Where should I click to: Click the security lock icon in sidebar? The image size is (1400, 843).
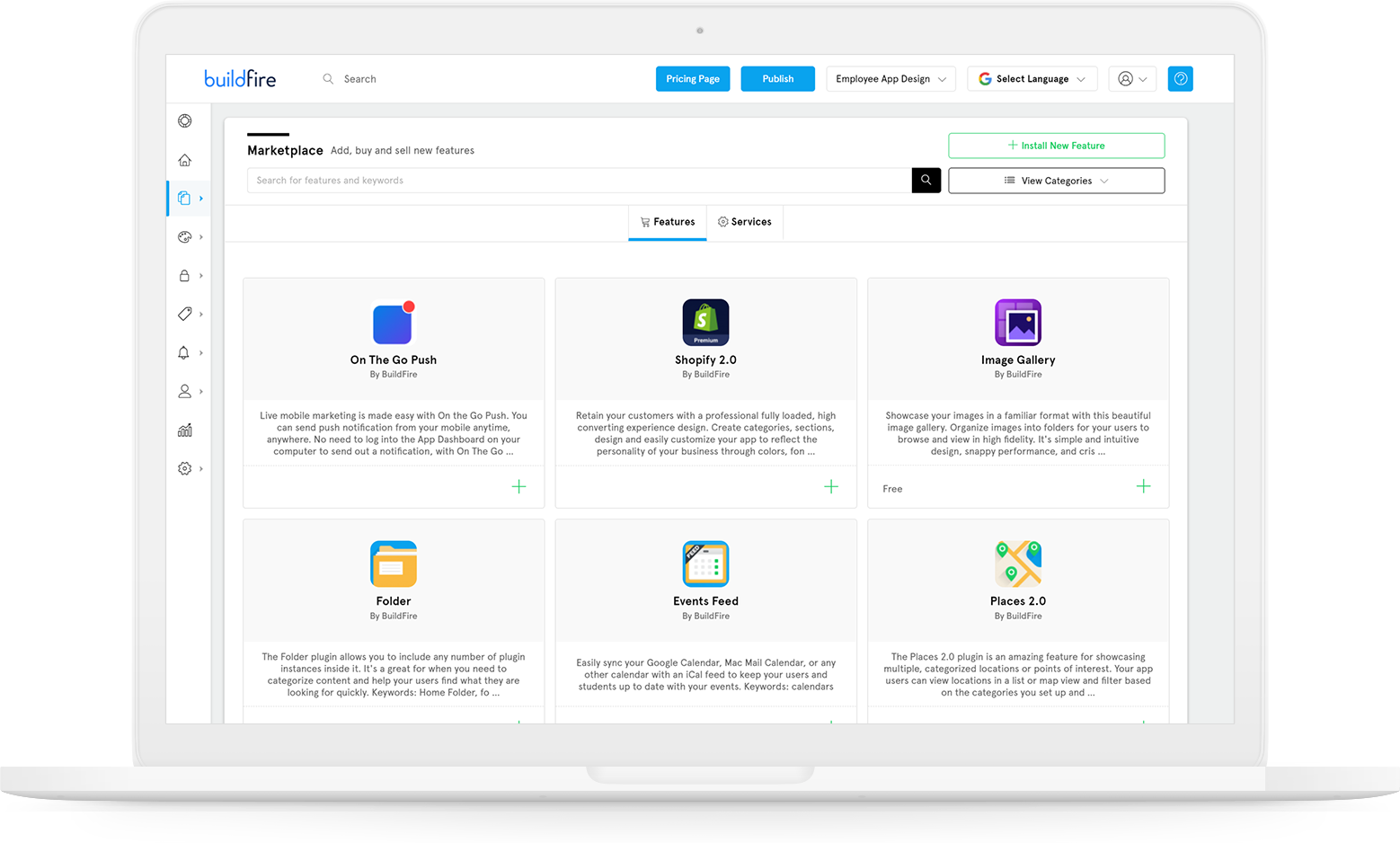(186, 275)
